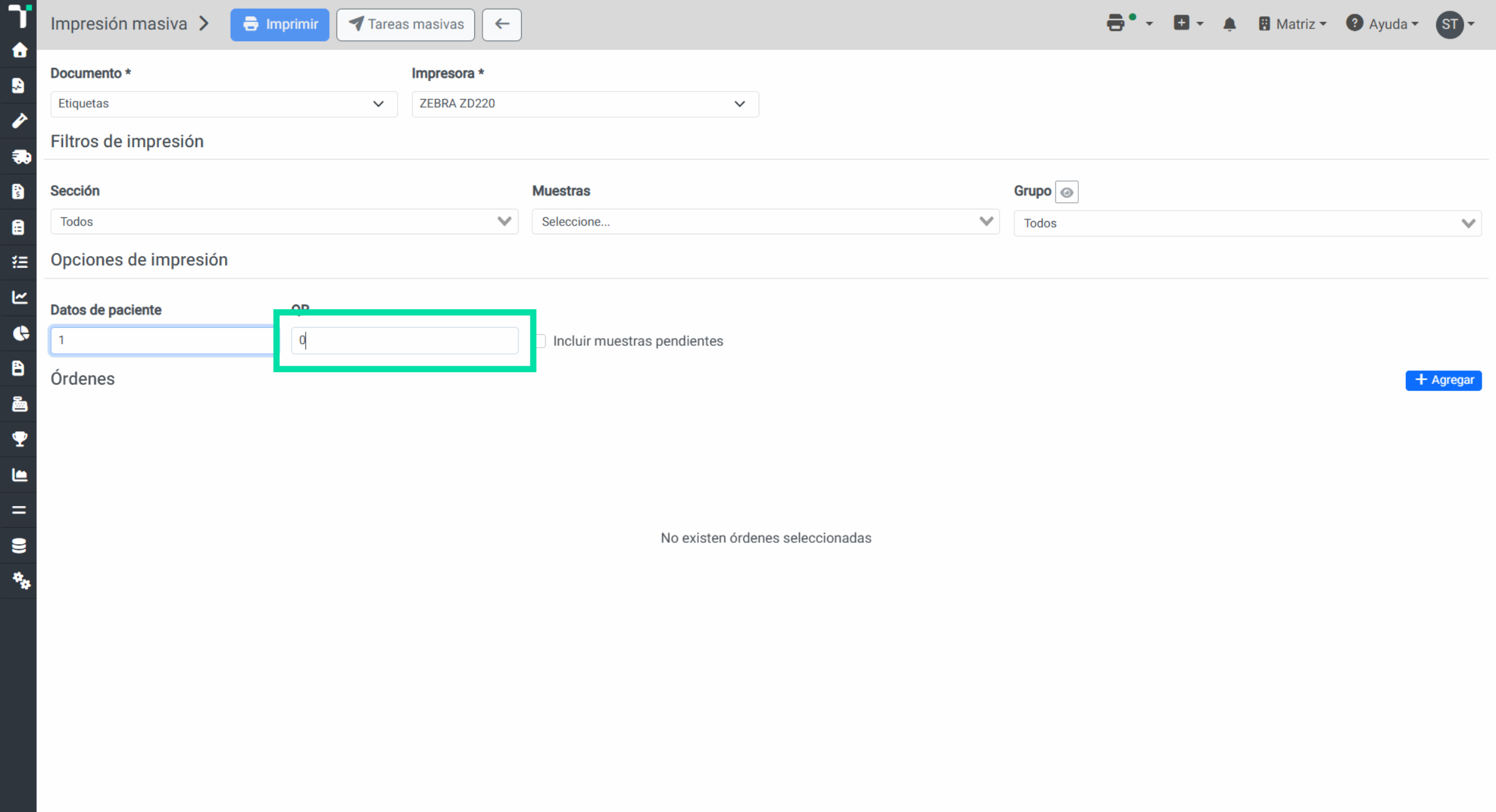Expand the Documento Etiquetas dropdown
The height and width of the screenshot is (812, 1496).
tap(224, 104)
